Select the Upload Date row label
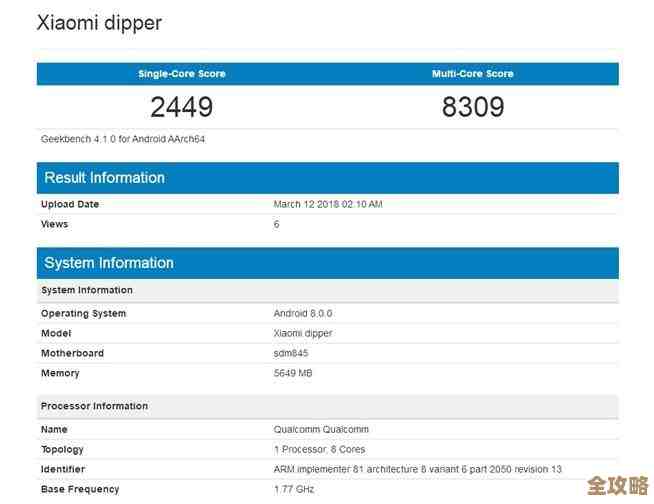Viewport: 654px width, 504px height. pyautogui.click(x=70, y=204)
